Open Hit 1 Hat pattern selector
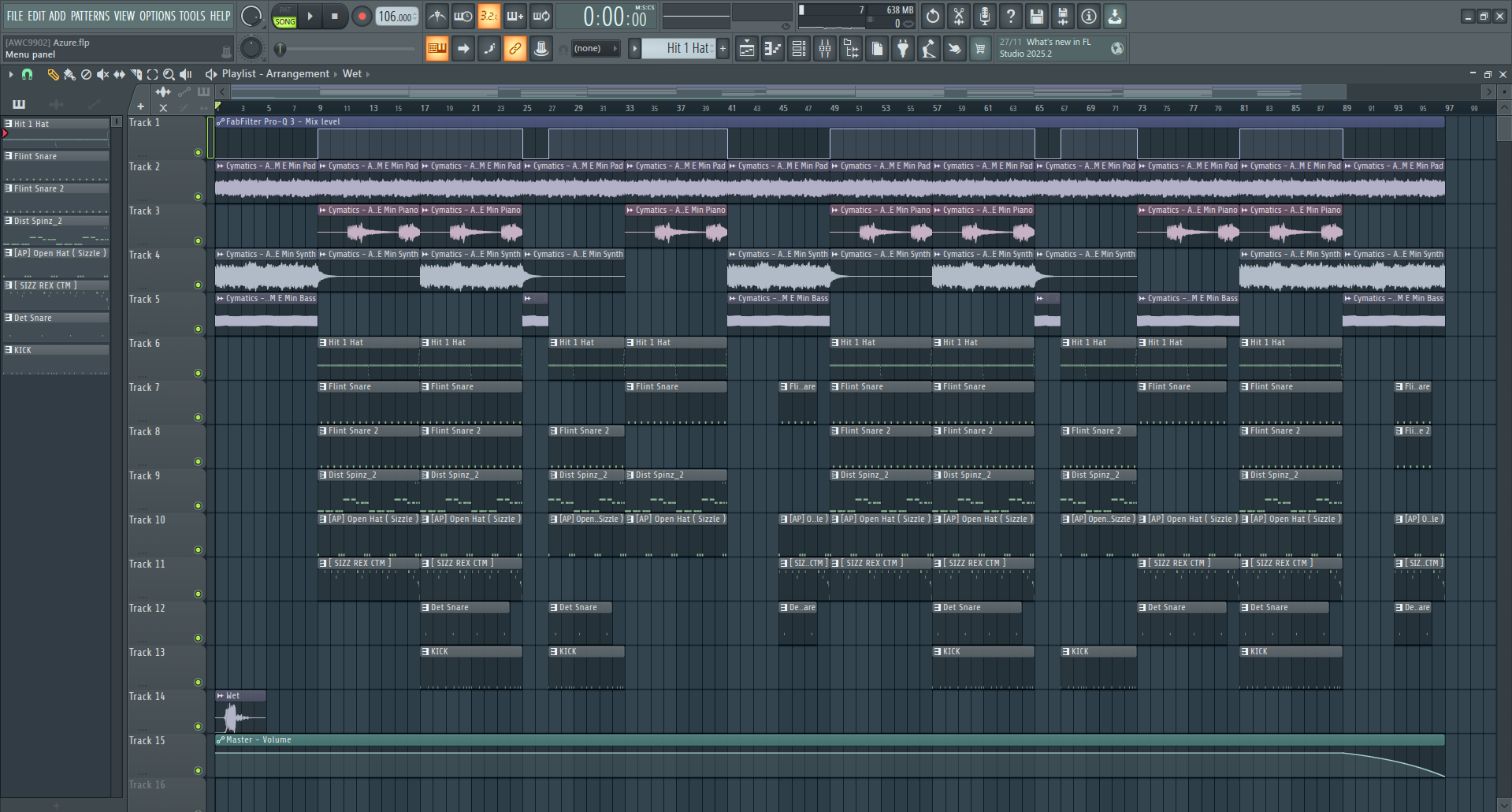The width and height of the screenshot is (1512, 812). pyautogui.click(x=678, y=49)
